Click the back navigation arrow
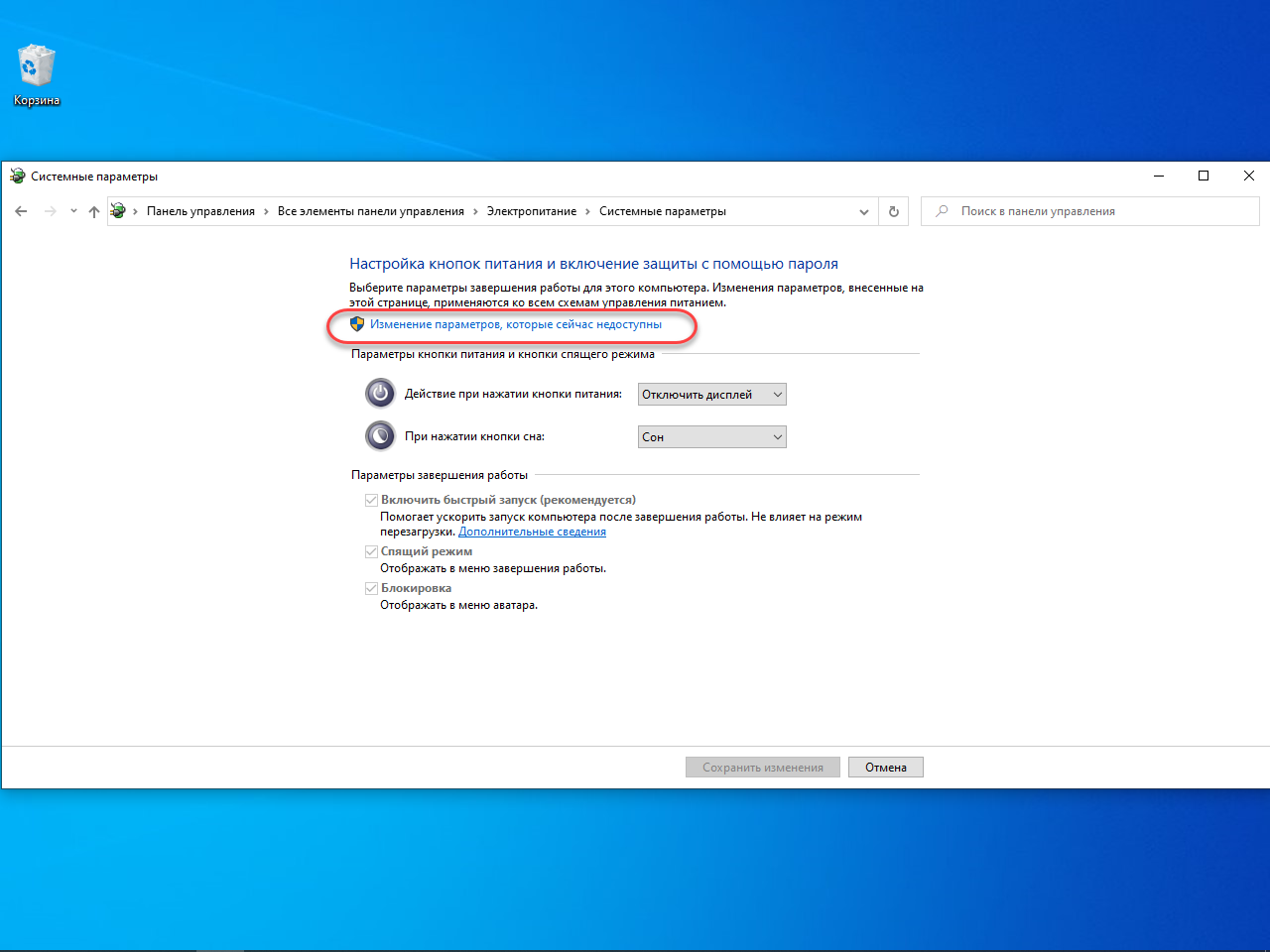Screen dimensions: 1270x952 [21, 211]
